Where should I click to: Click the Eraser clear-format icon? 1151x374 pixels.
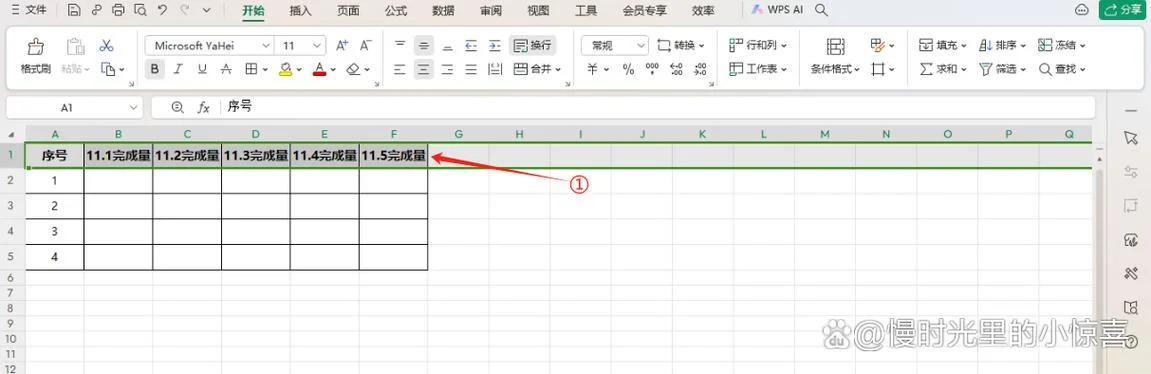tap(354, 69)
